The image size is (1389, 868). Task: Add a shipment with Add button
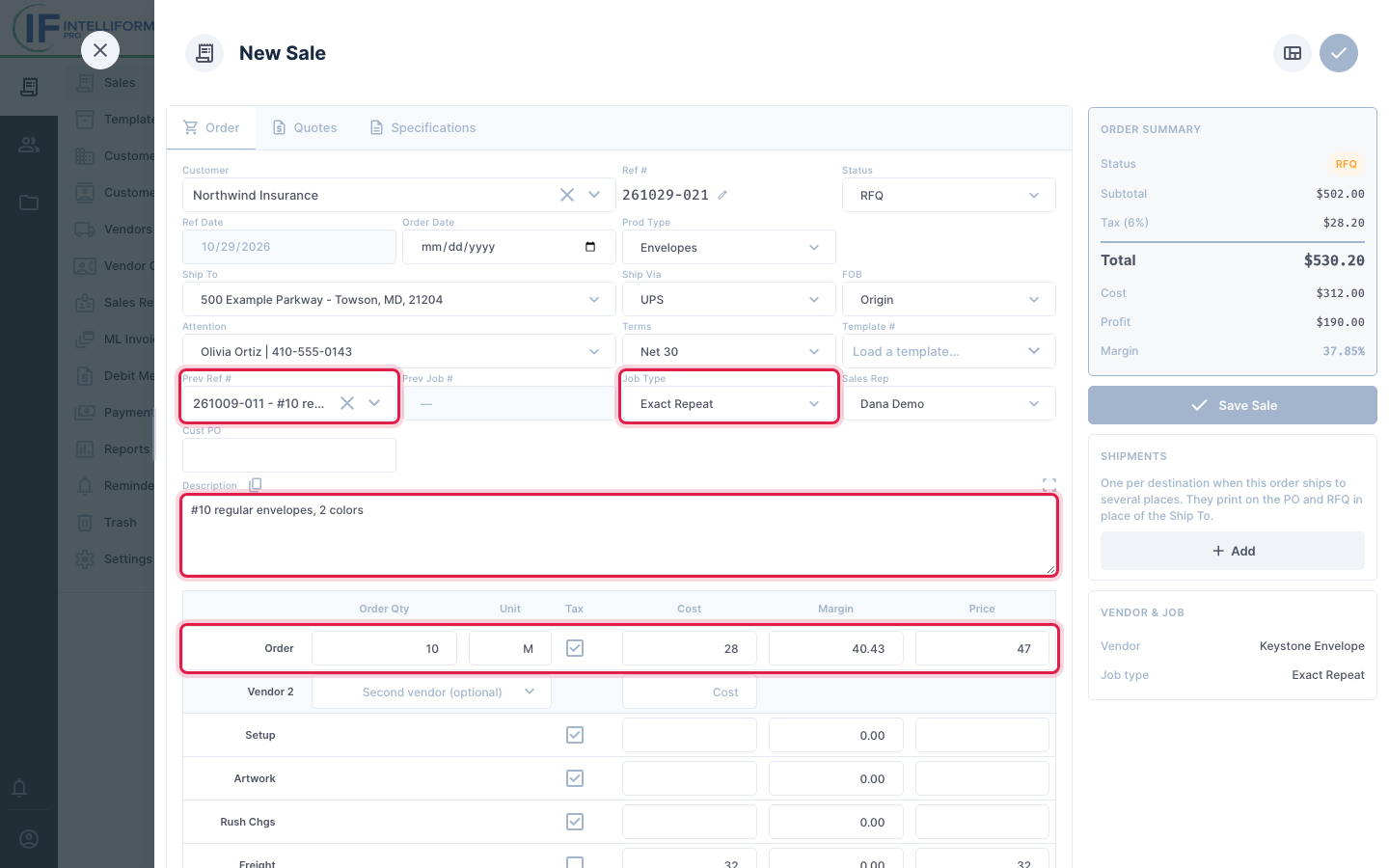(1233, 551)
